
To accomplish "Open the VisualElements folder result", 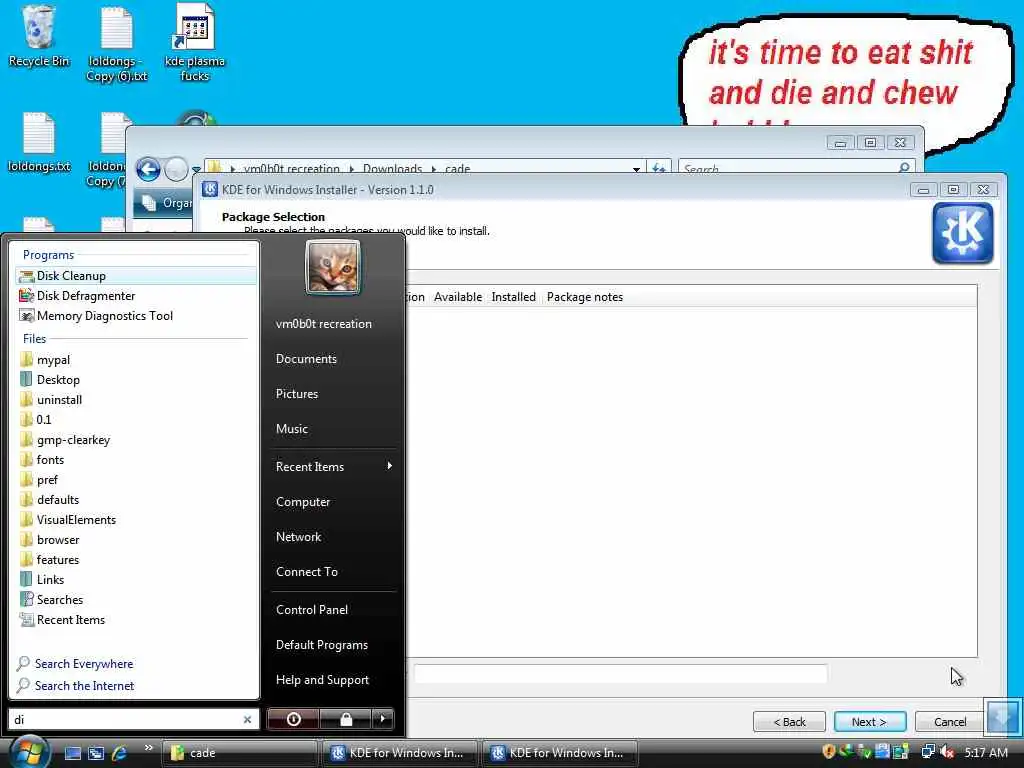I will 135,520.
